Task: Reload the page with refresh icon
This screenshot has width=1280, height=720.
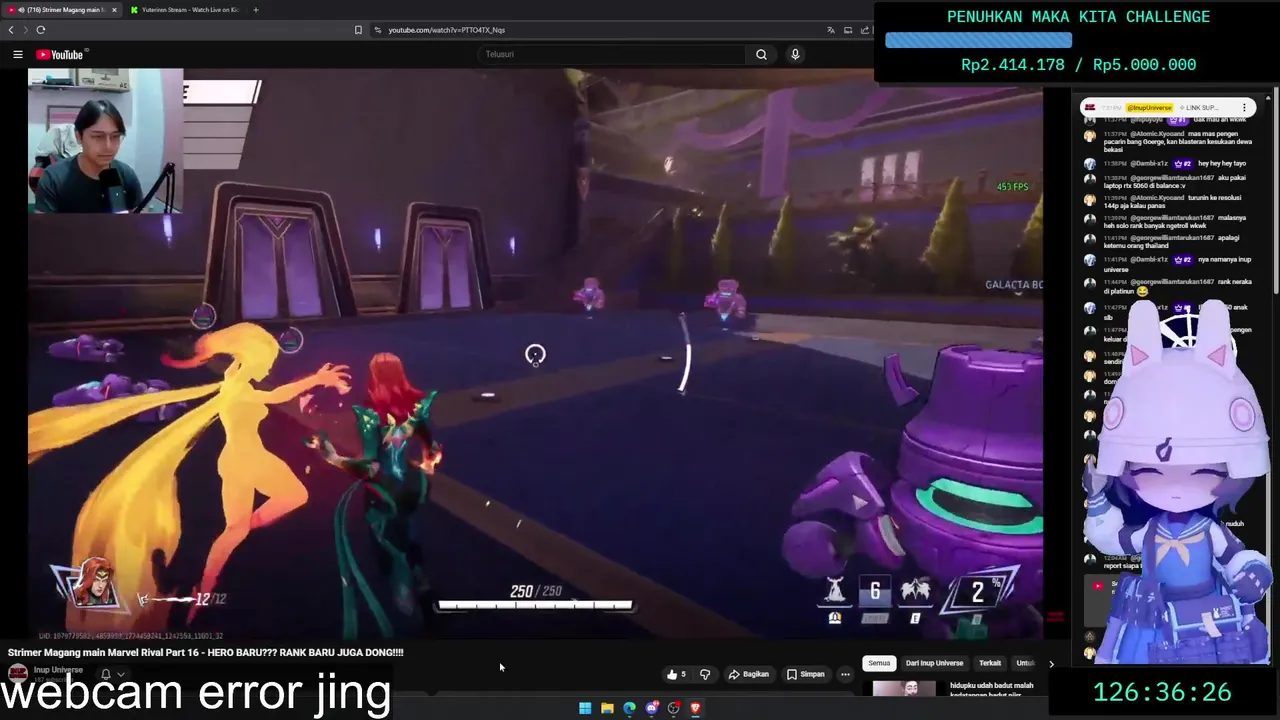Action: pyautogui.click(x=41, y=30)
